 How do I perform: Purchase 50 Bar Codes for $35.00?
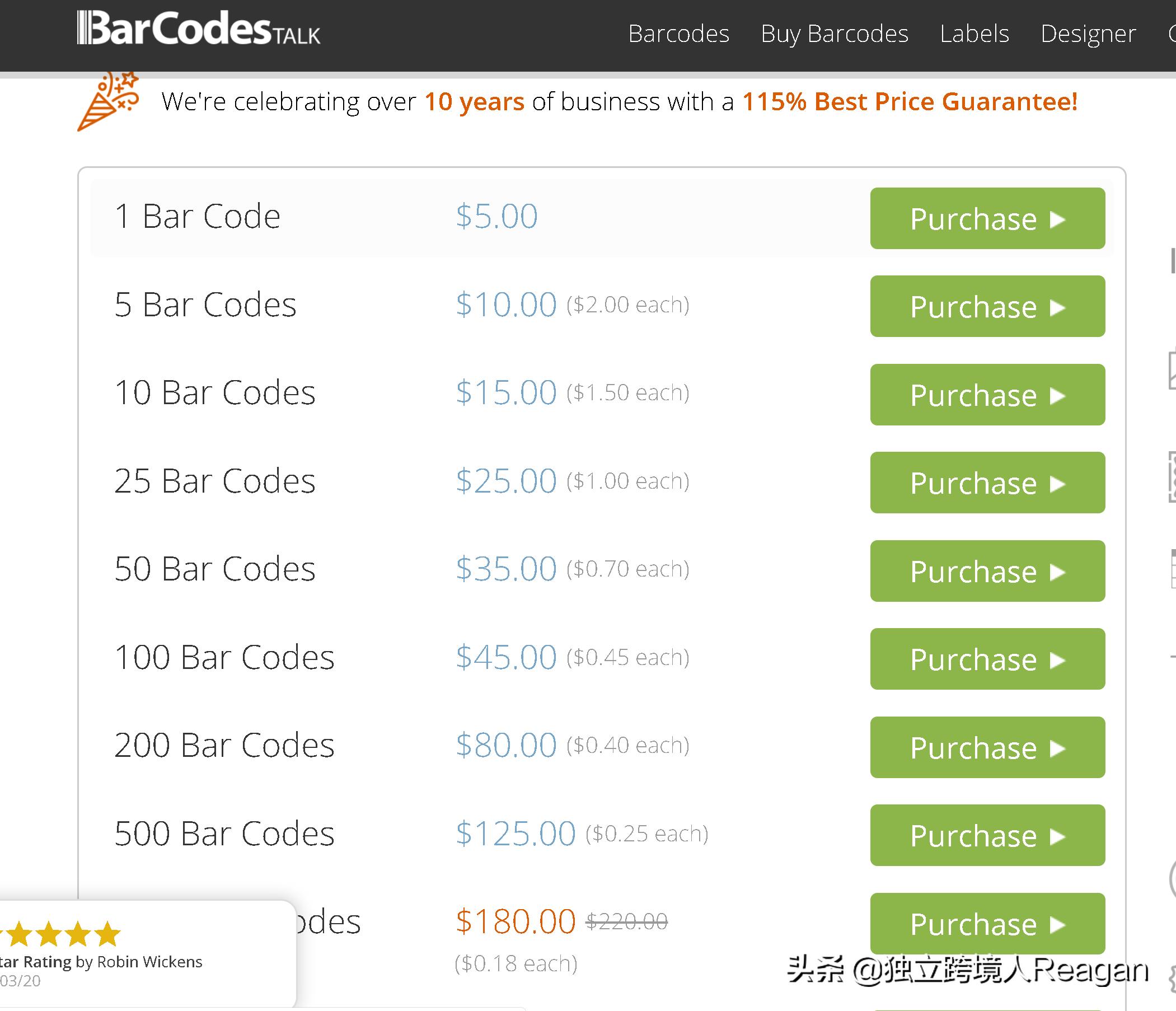987,571
